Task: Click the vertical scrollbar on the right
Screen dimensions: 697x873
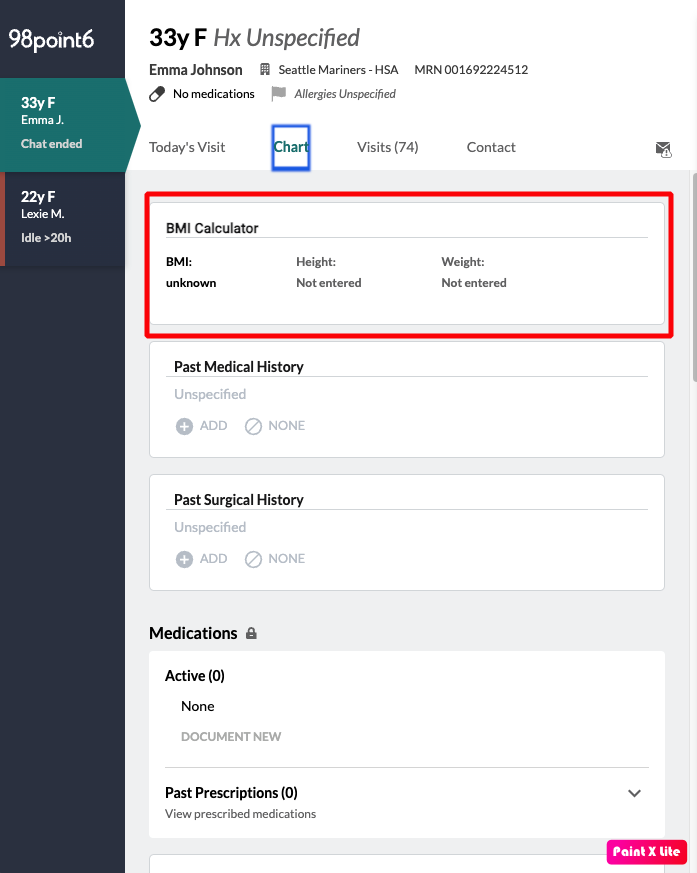Action: tap(692, 280)
